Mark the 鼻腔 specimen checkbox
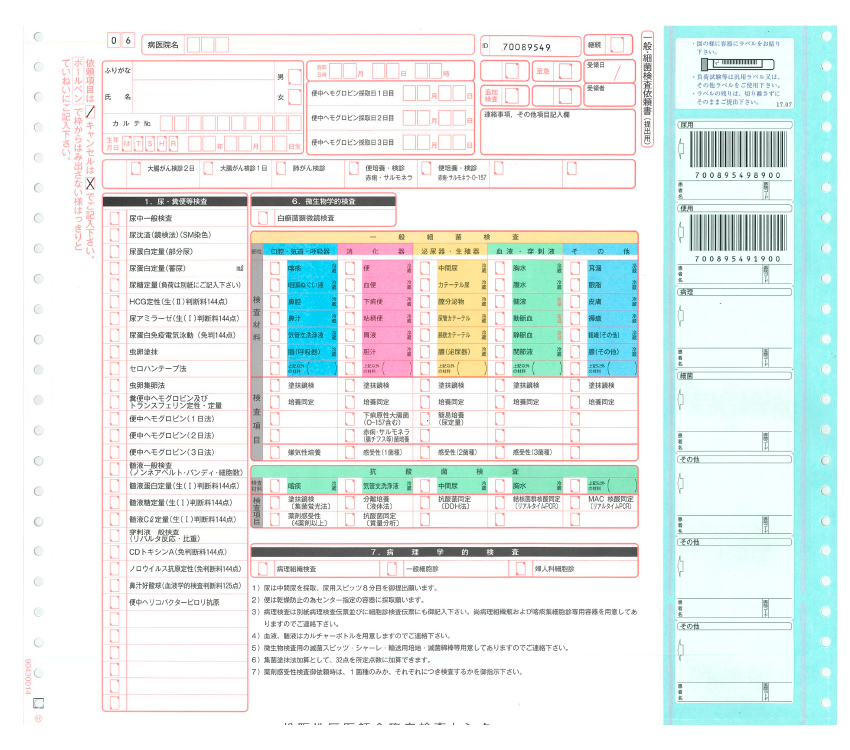The image size is (850, 750). (x=275, y=301)
